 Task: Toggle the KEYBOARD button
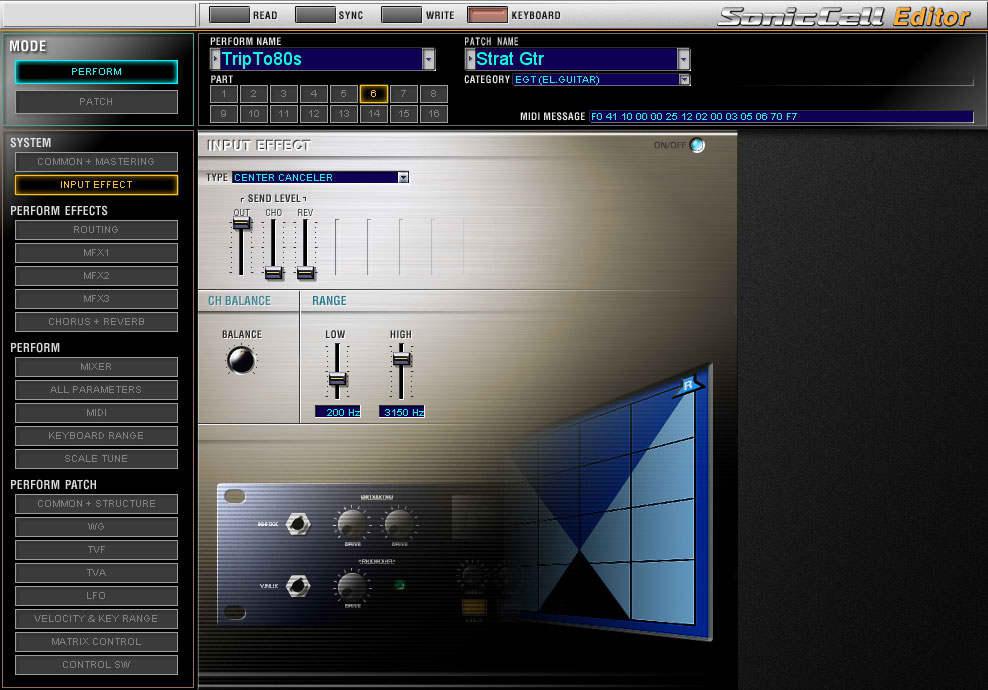click(x=487, y=14)
